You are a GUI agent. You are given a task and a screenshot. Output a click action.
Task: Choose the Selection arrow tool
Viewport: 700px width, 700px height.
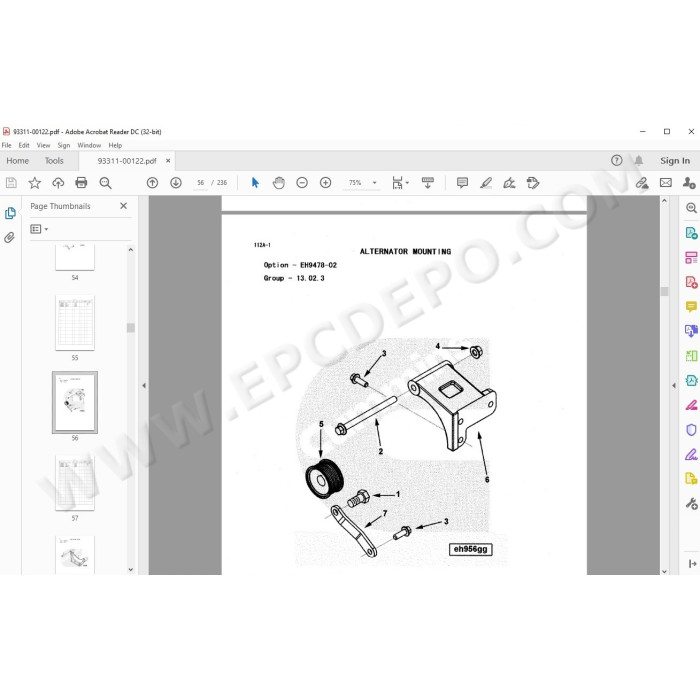[x=255, y=183]
